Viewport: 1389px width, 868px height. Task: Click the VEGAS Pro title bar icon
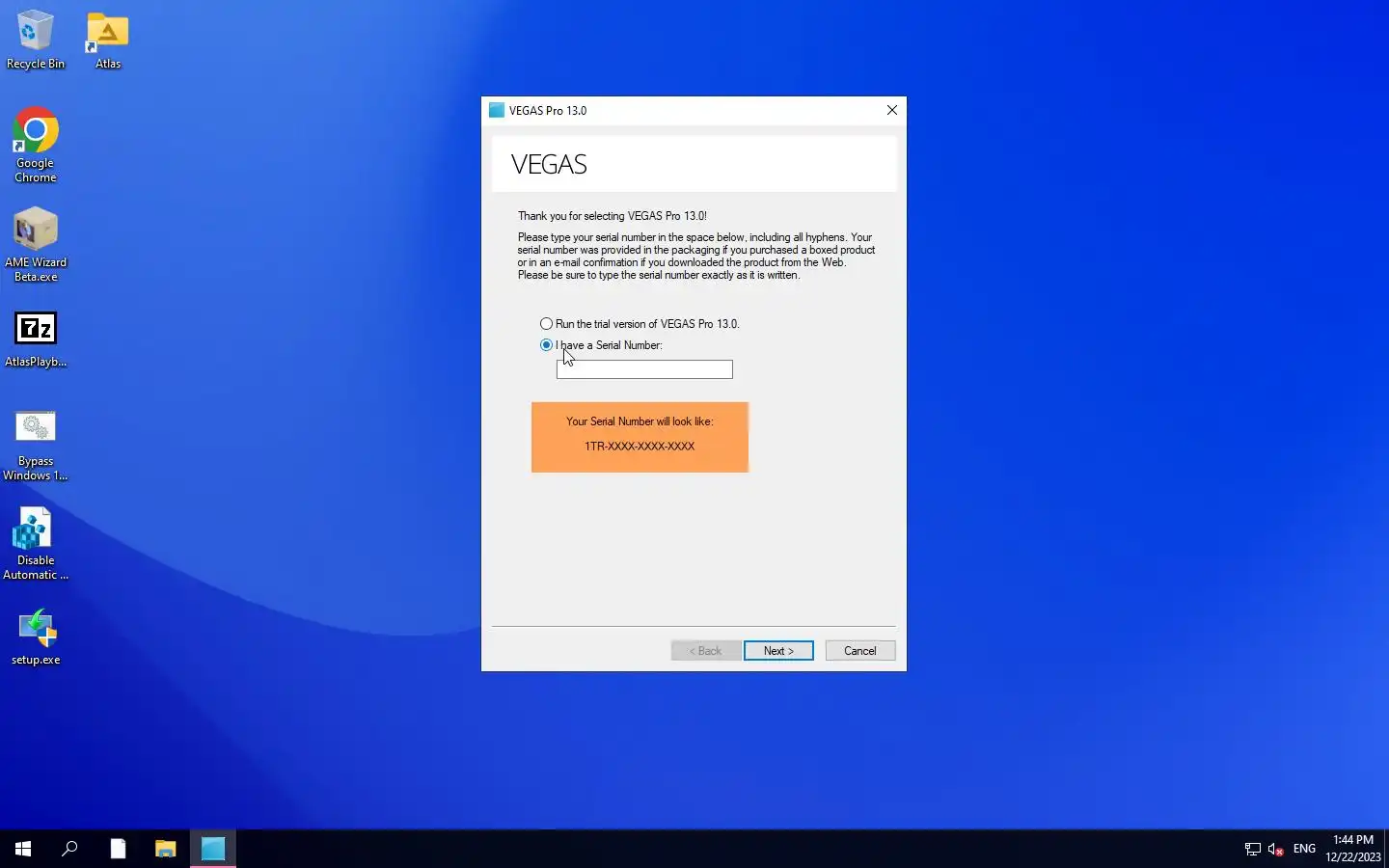[x=497, y=110]
